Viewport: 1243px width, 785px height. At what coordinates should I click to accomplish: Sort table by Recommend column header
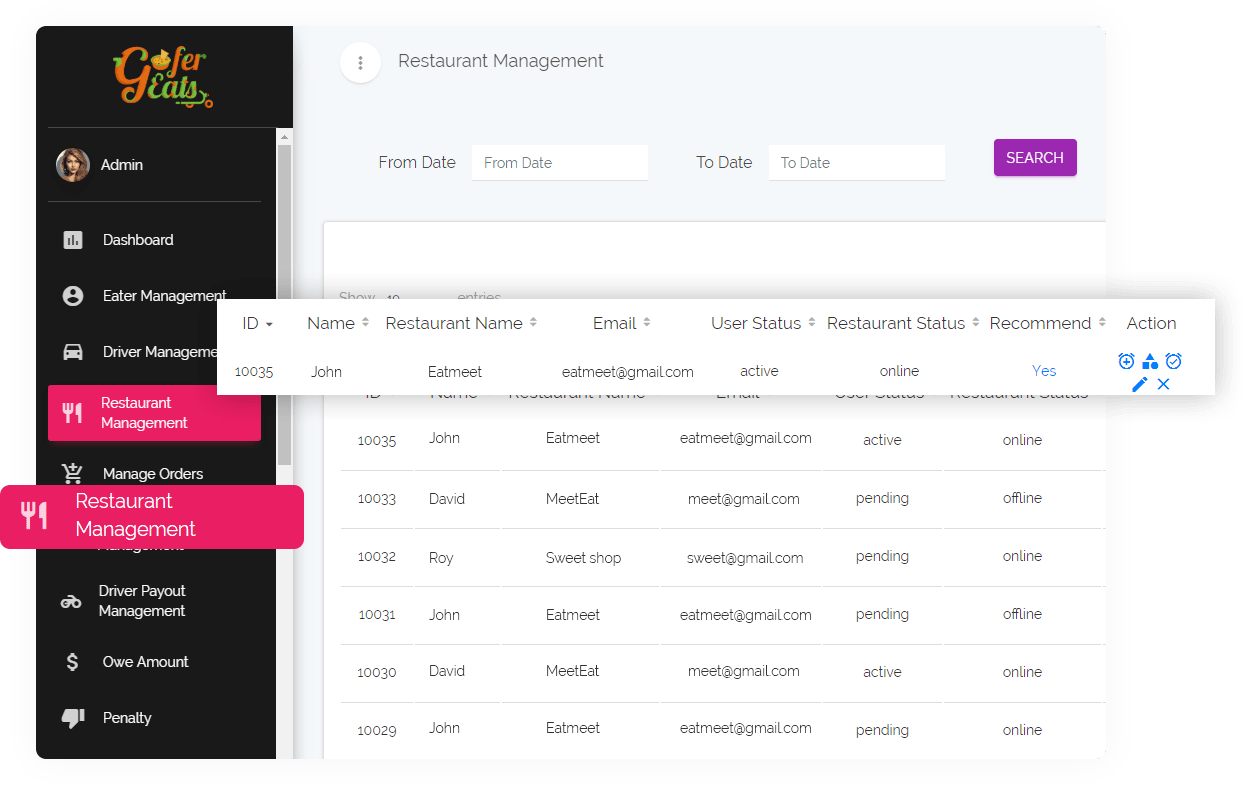[1040, 323]
